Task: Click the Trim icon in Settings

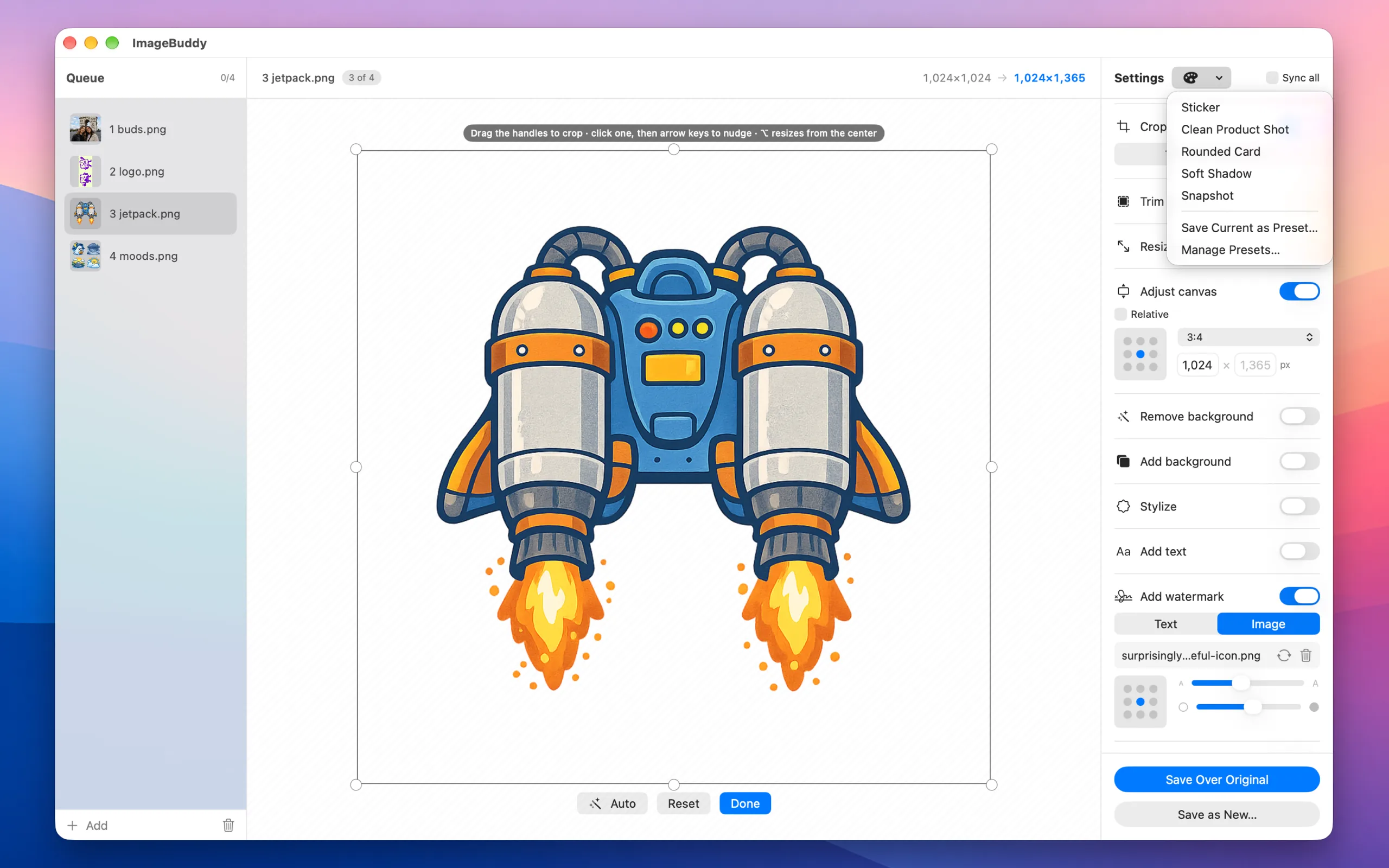Action: tap(1123, 201)
